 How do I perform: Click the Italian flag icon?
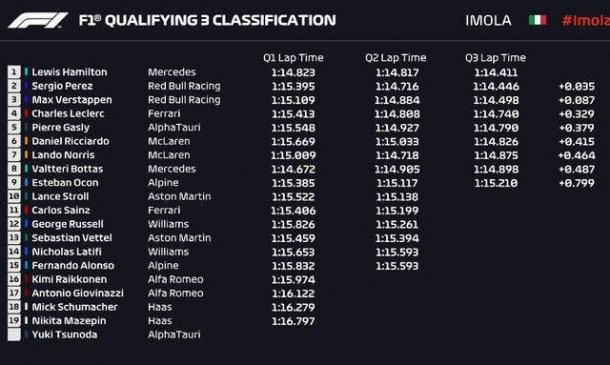[x=538, y=20]
